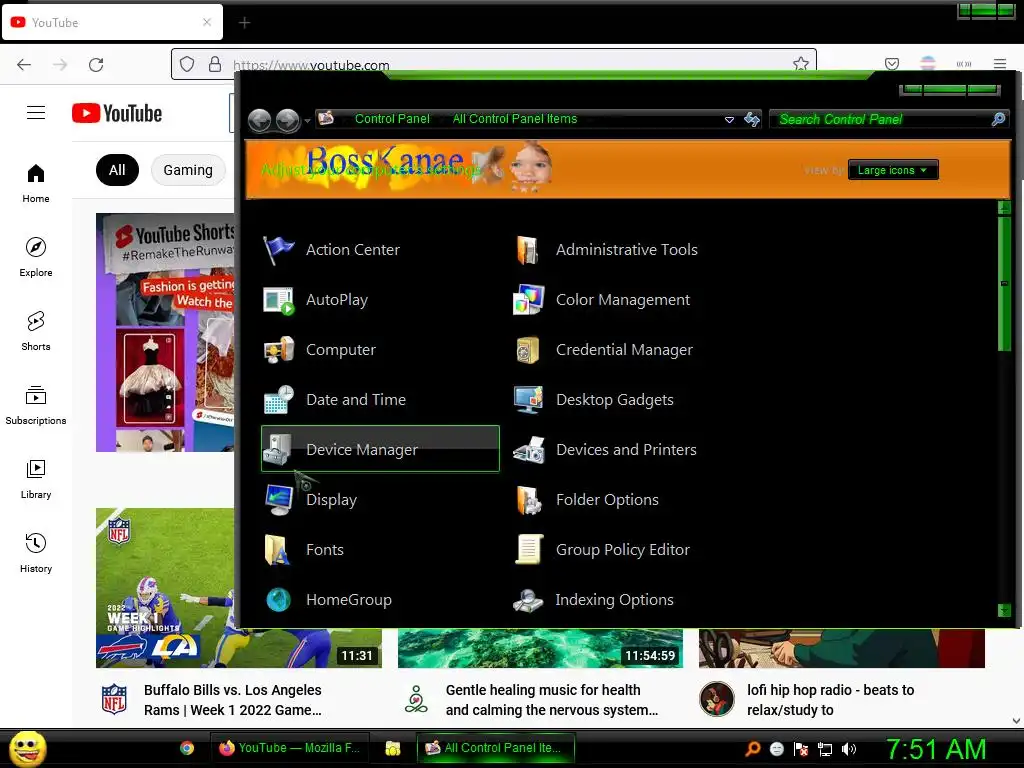This screenshot has width=1024, height=768.
Task: Open YouTube Library in sidebar
Action: pyautogui.click(x=36, y=479)
